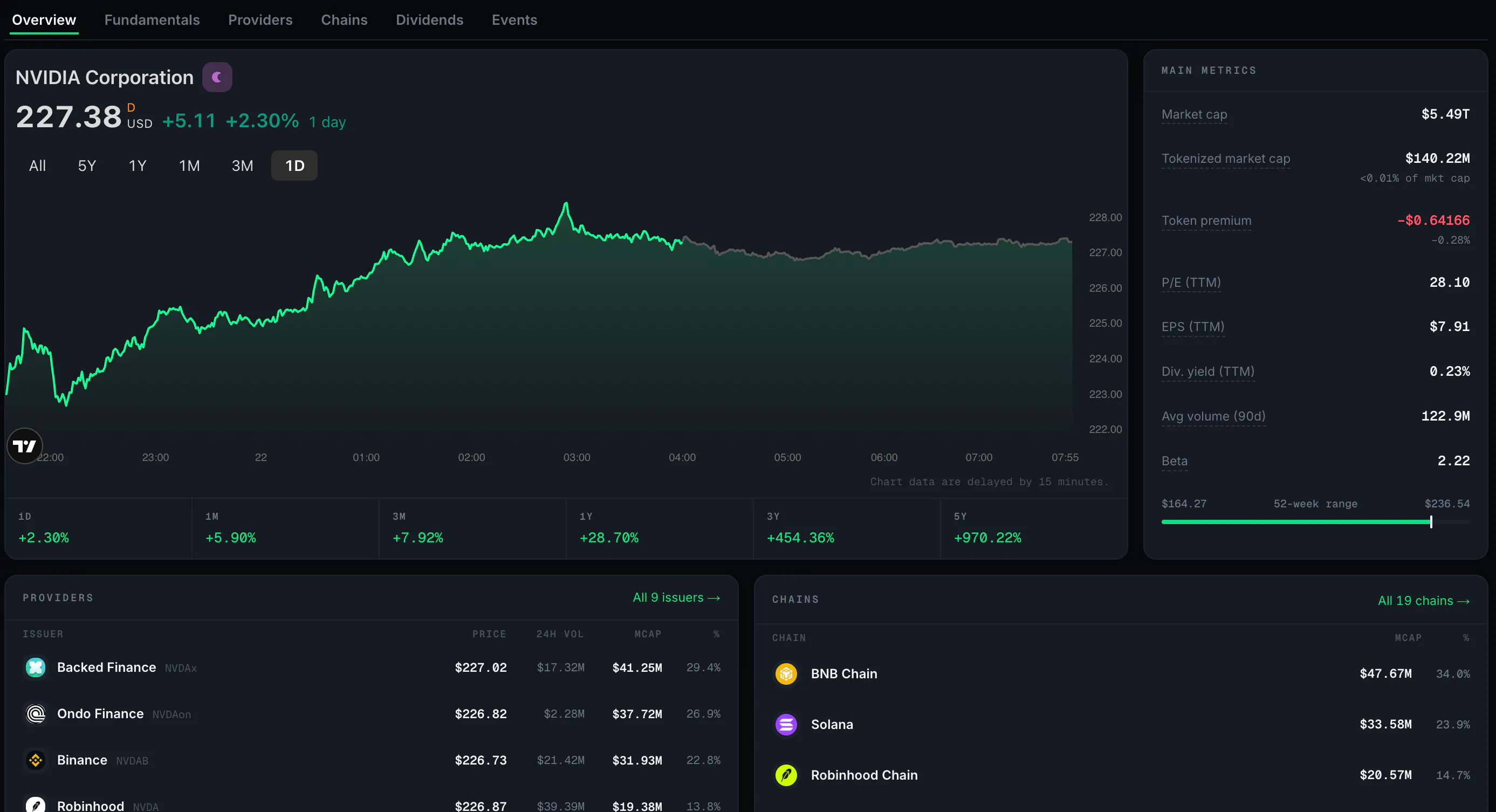Click the MCAP column header in Chains
This screenshot has width=1496, height=812.
tap(1408, 638)
